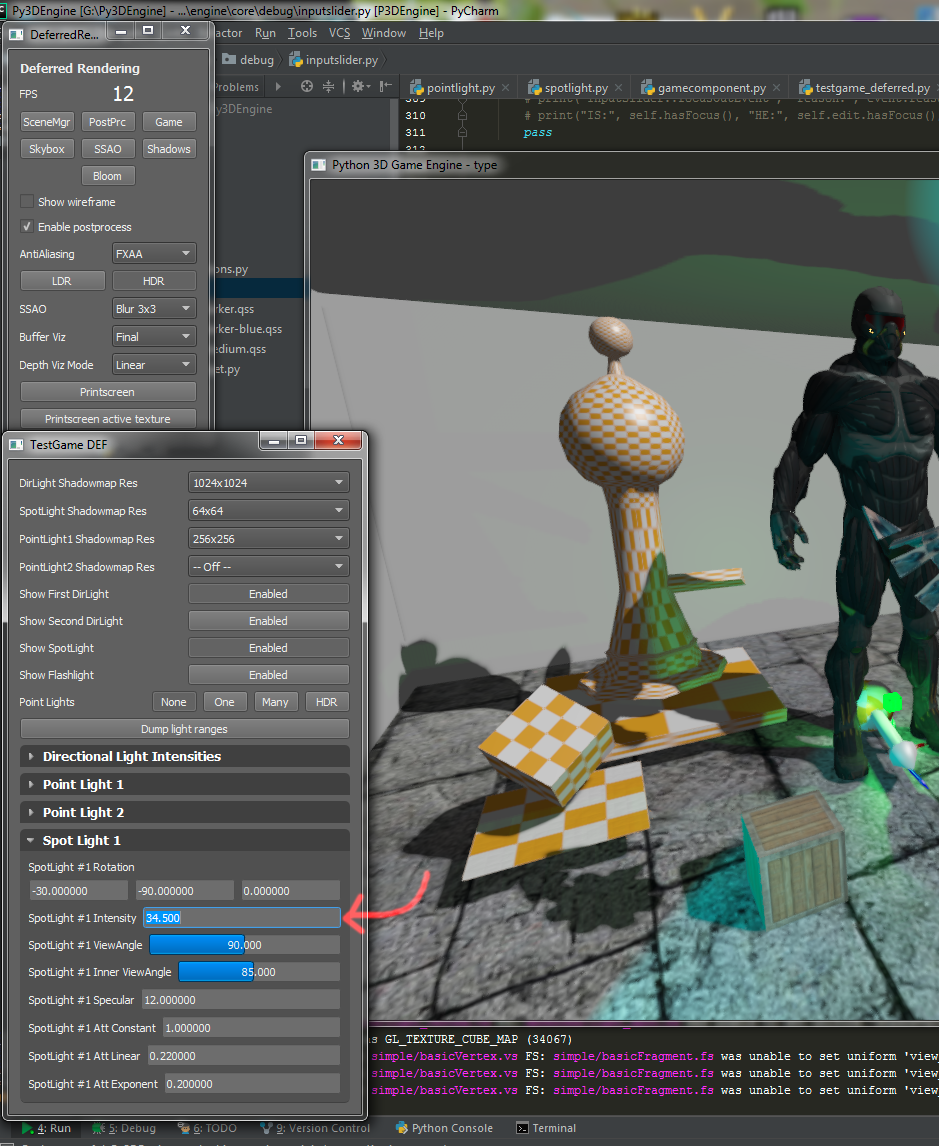Click the code fold marker on line 311
Image resolution: width=939 pixels, height=1146 pixels.
point(462,132)
